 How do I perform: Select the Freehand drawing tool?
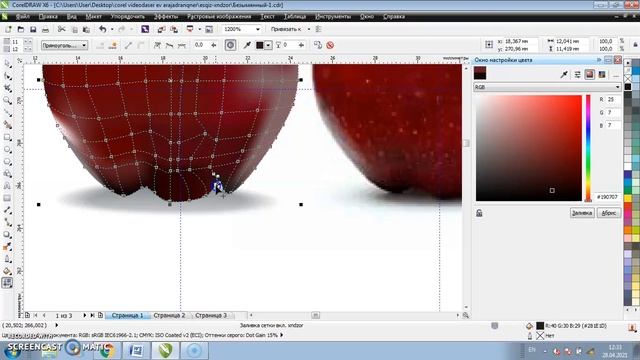[7, 113]
